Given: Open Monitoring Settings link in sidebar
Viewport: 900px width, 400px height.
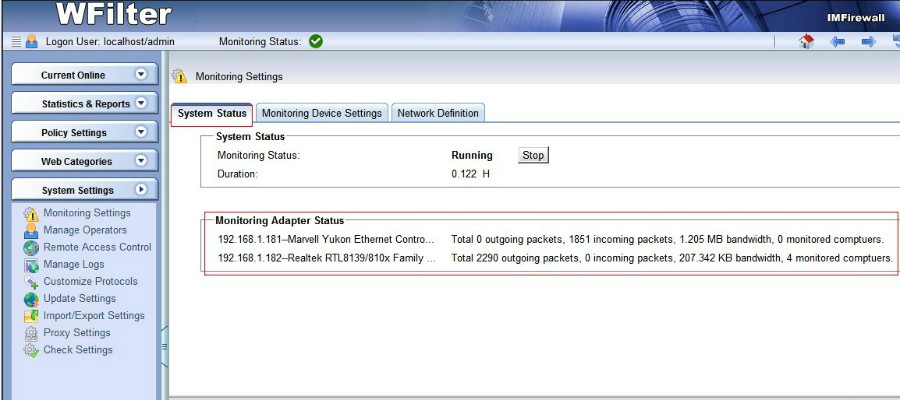Looking at the screenshot, I should pos(87,213).
